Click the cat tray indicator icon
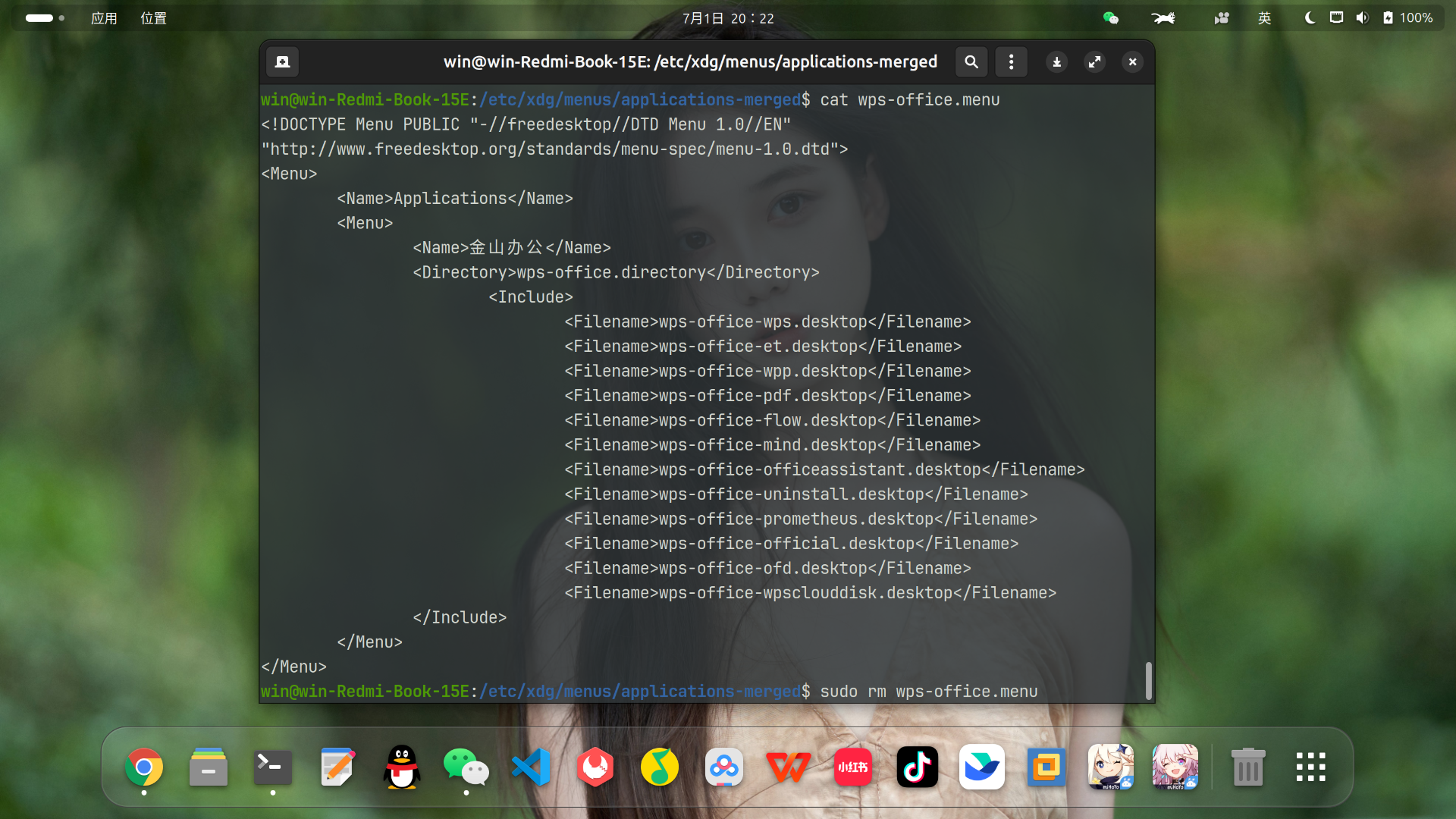 click(1163, 18)
